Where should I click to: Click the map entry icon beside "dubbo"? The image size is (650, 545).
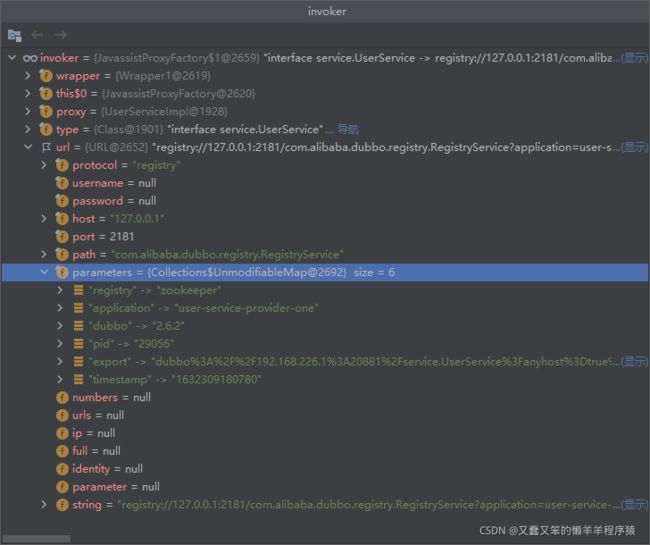78,326
